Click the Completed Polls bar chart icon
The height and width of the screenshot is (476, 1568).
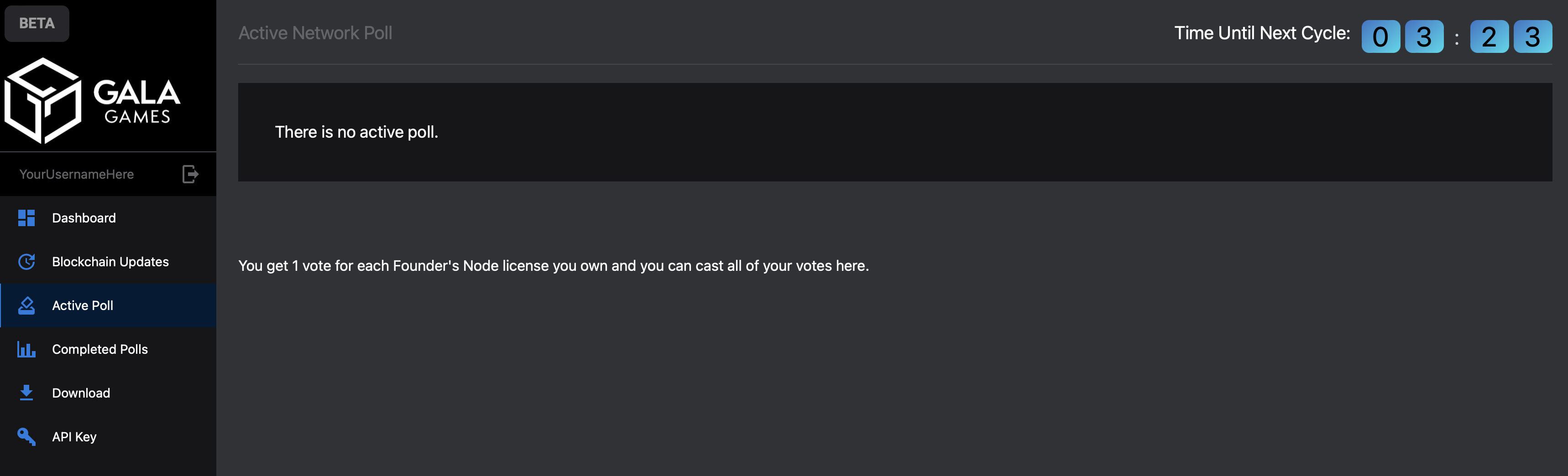pos(26,349)
